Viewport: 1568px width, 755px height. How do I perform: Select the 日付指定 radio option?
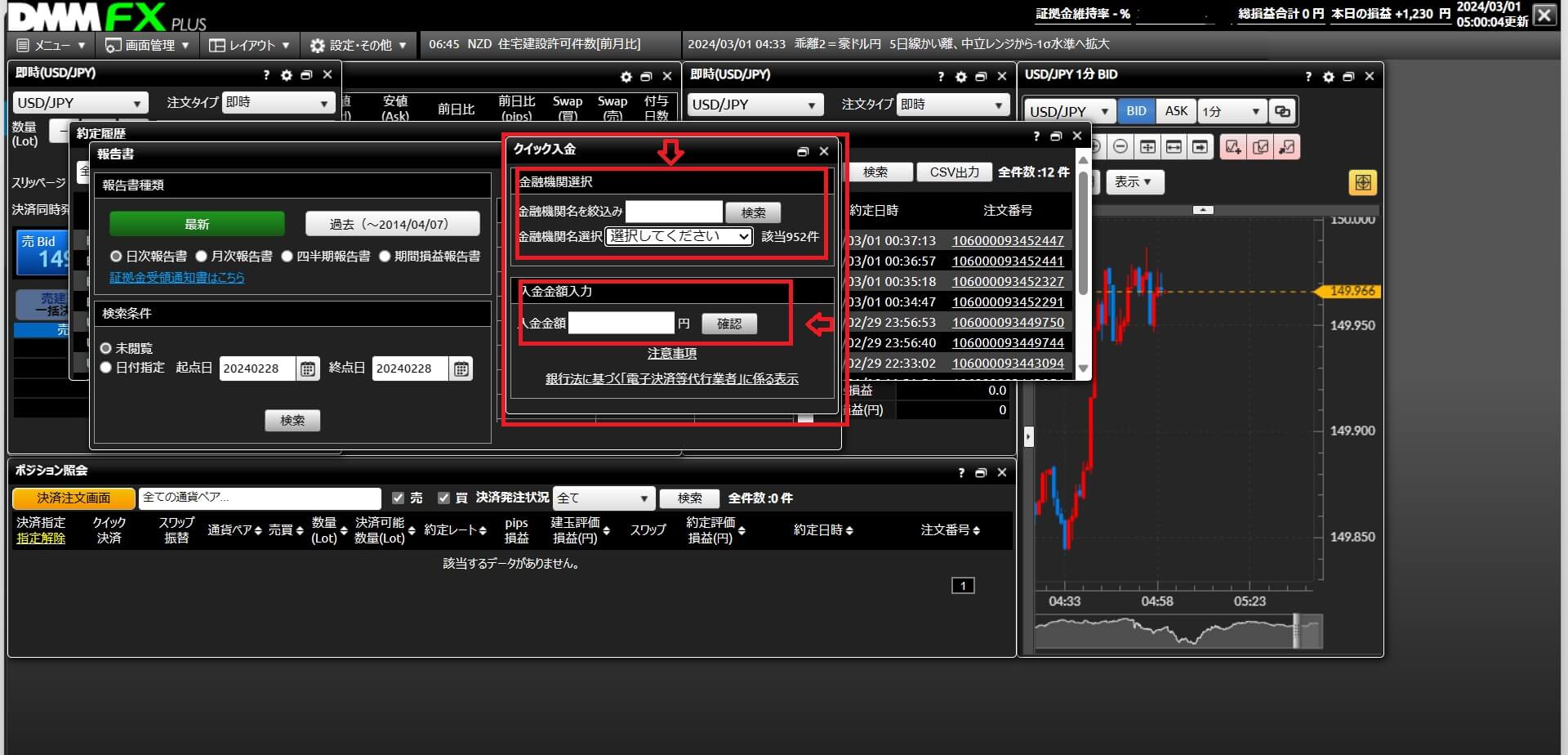pos(105,368)
